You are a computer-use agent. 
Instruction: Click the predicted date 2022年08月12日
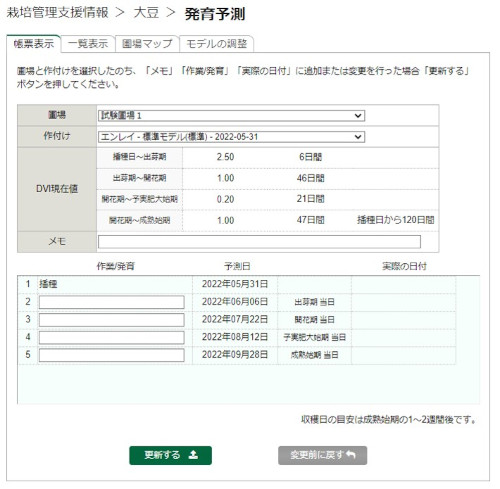[x=235, y=337]
